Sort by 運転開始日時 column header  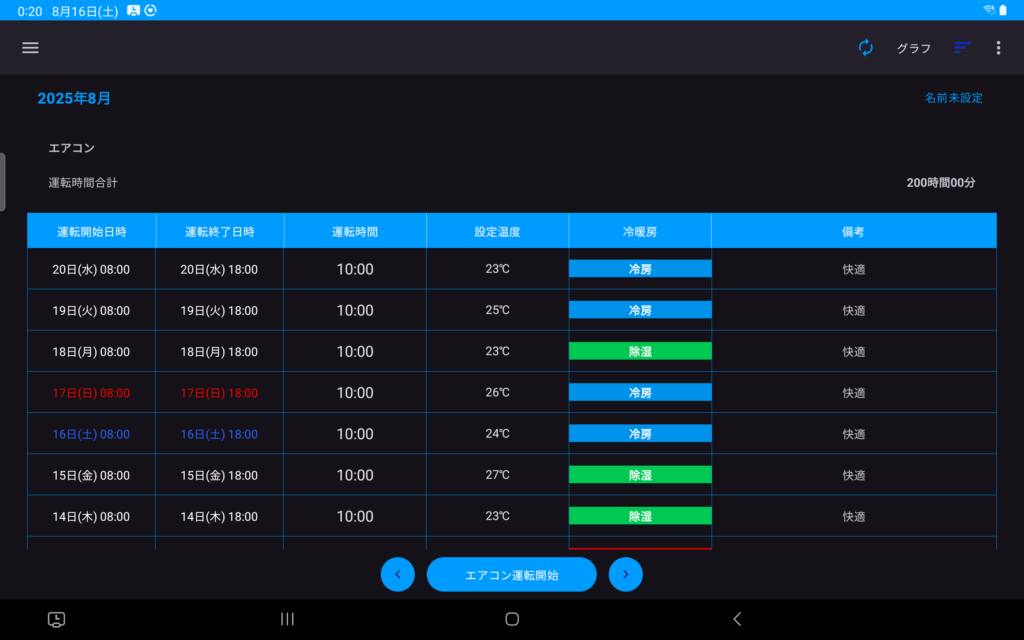[91, 231]
